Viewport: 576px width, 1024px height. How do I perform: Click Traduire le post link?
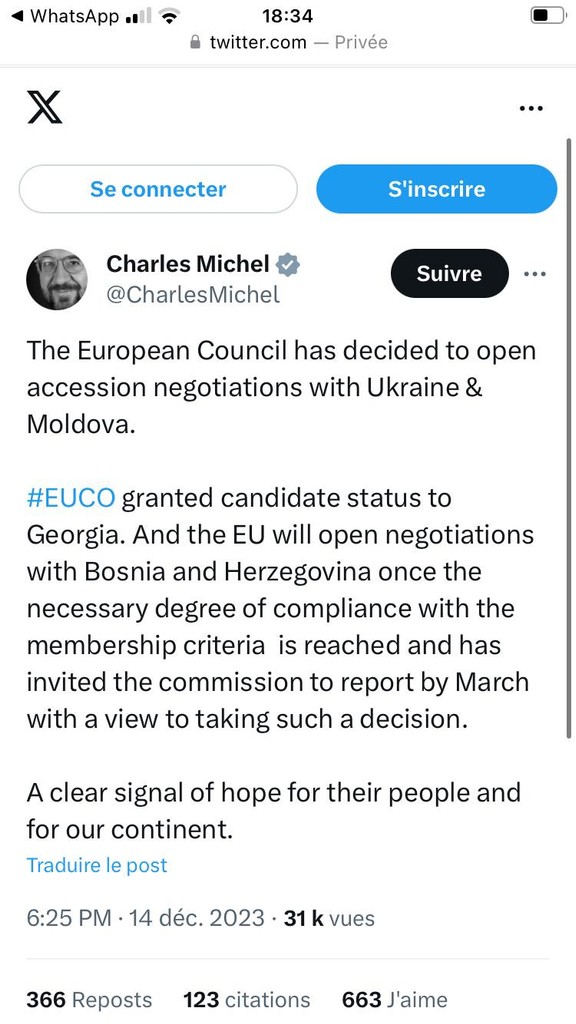pos(97,865)
